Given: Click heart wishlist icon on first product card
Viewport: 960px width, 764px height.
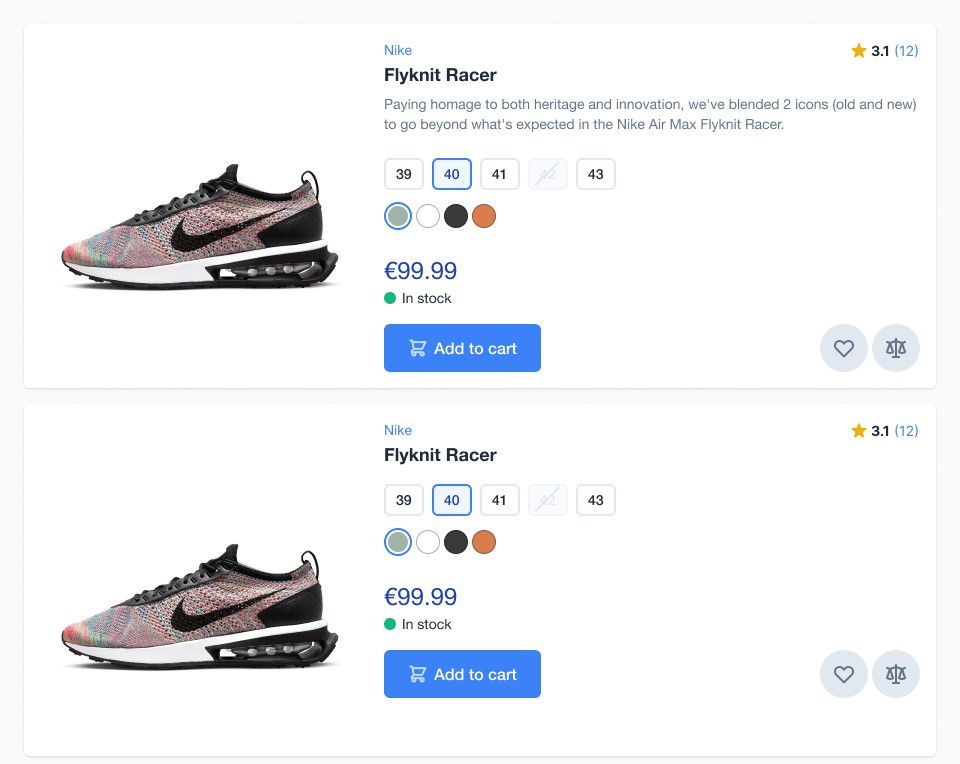Looking at the screenshot, I should [x=844, y=348].
